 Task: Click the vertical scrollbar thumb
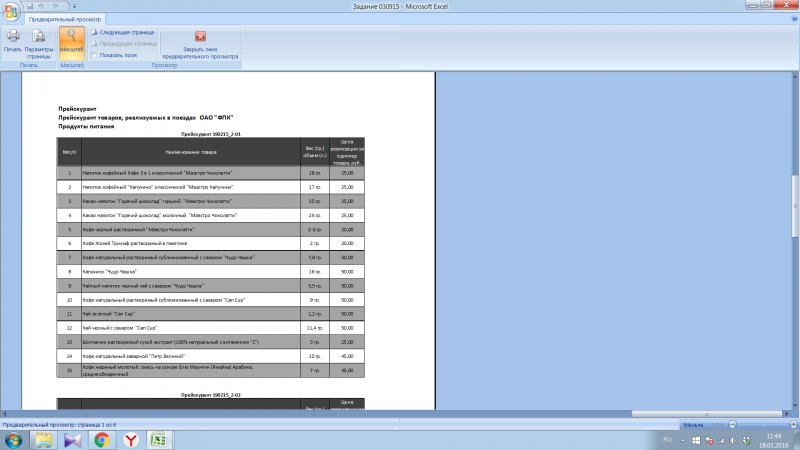pyautogui.click(x=795, y=206)
